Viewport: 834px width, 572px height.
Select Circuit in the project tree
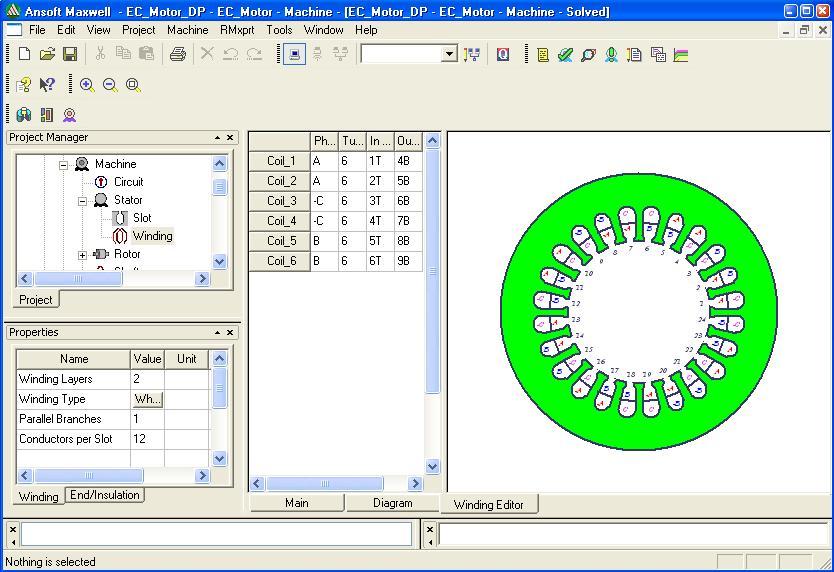click(129, 182)
